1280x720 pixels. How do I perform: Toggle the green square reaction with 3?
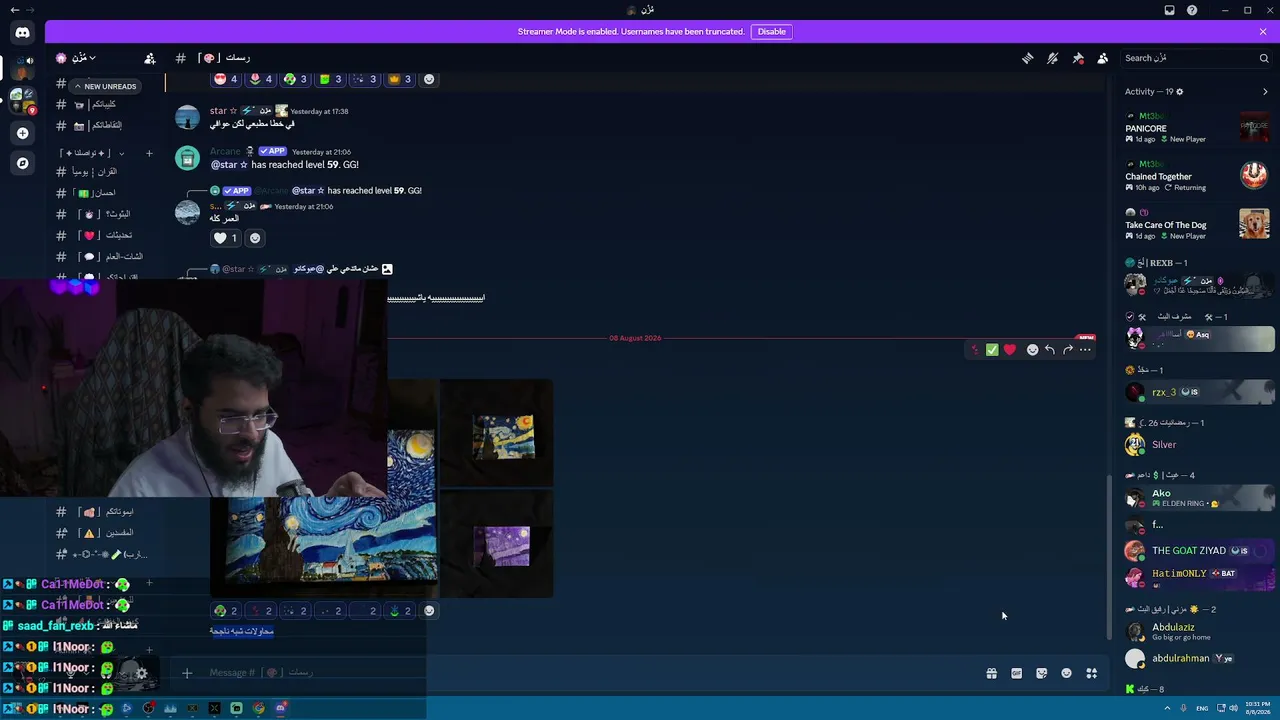coord(329,79)
